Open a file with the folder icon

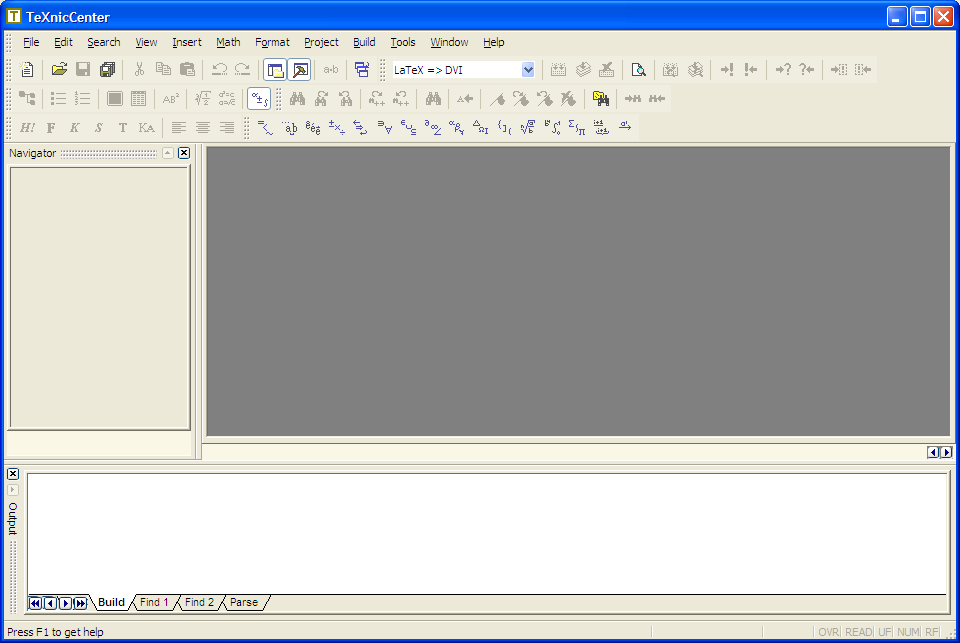[59, 70]
